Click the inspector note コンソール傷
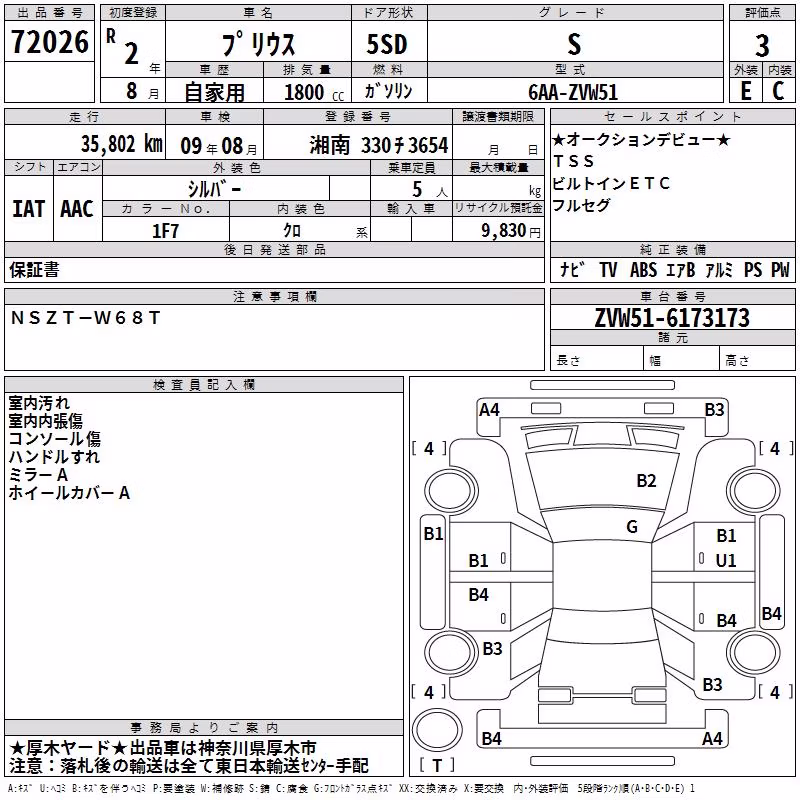 click(55, 438)
